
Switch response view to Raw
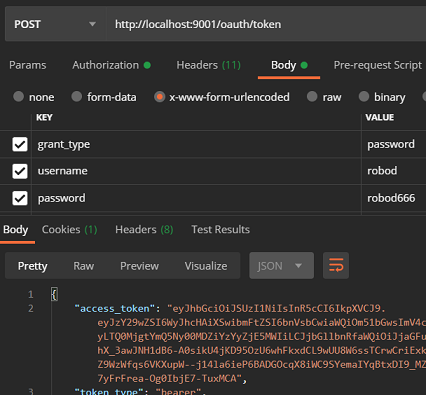click(84, 266)
